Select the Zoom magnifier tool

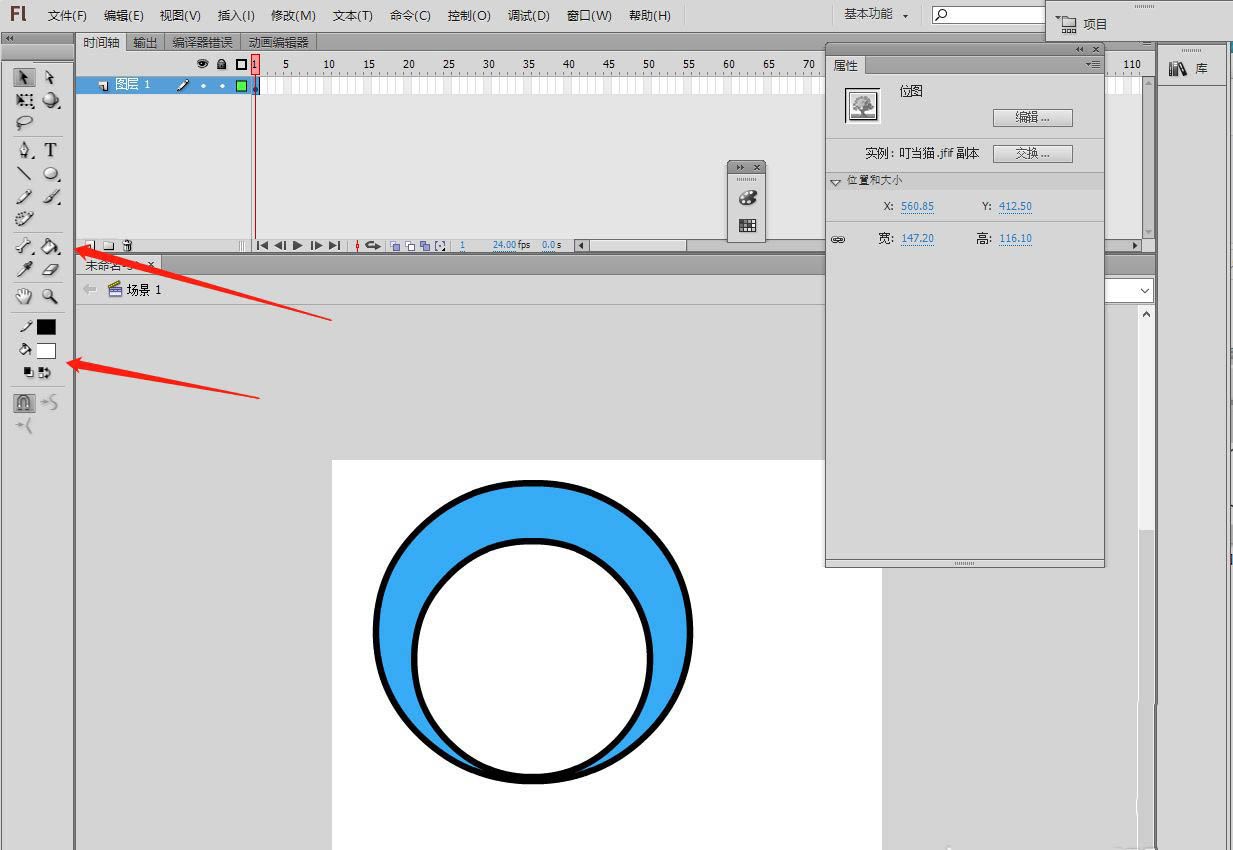[50, 296]
